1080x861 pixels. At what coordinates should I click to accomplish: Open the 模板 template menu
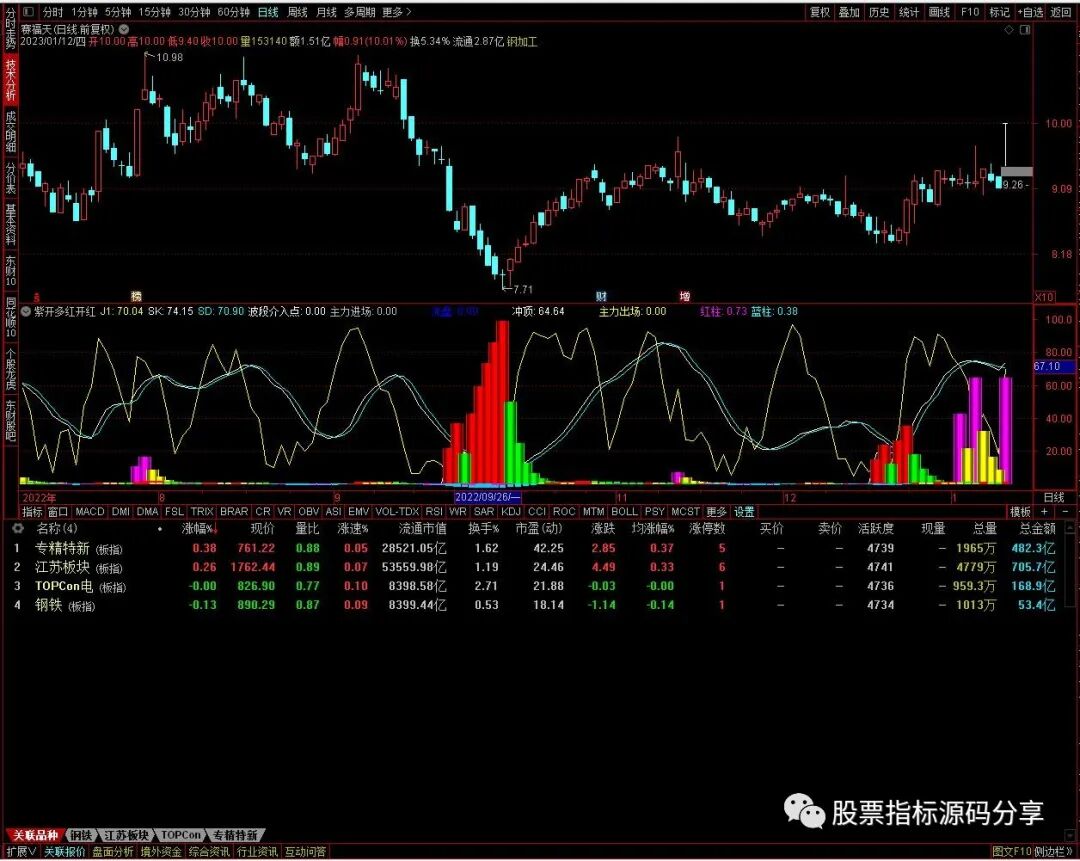1020,512
